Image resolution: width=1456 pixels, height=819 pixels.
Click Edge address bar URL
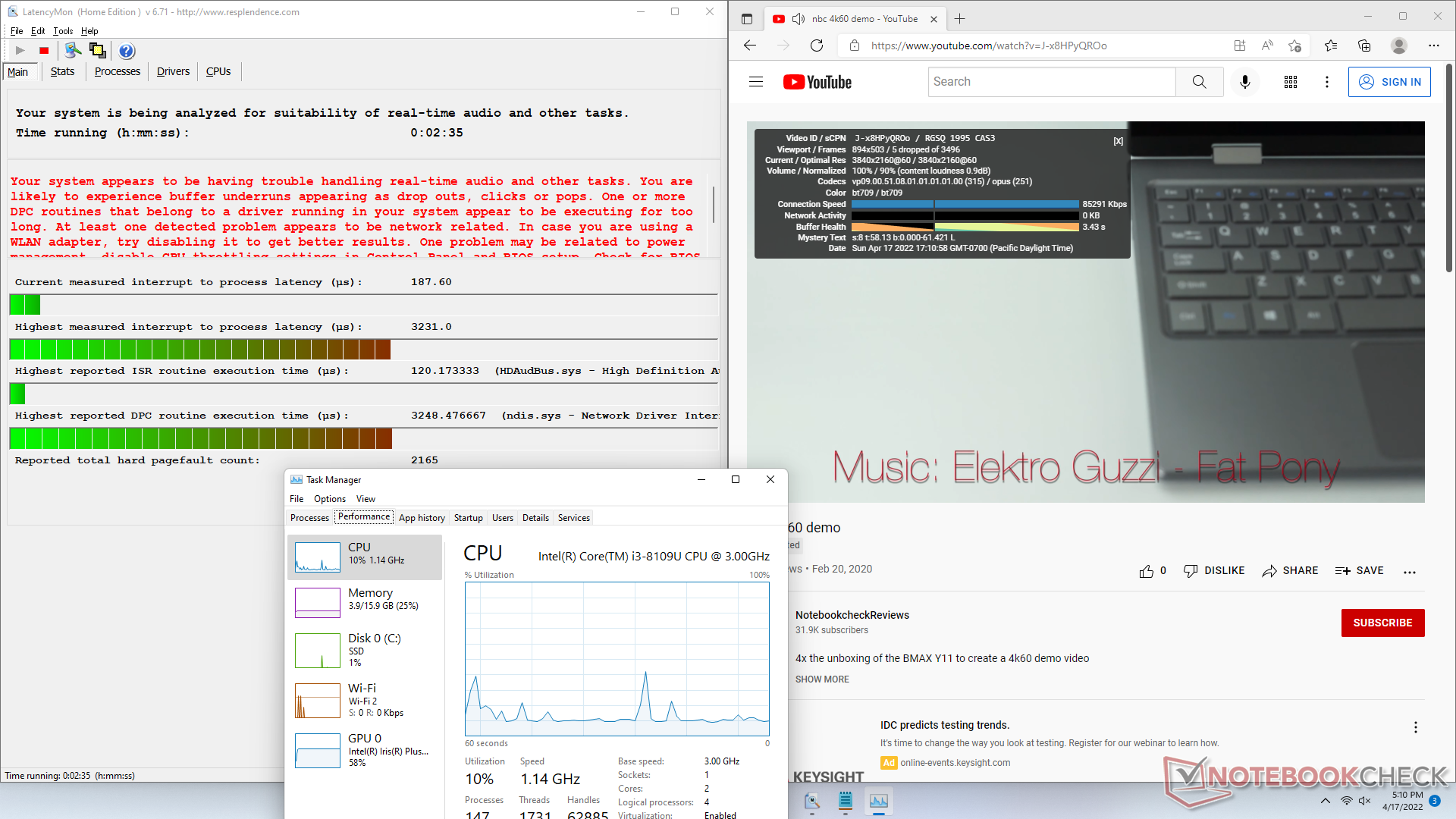[989, 45]
